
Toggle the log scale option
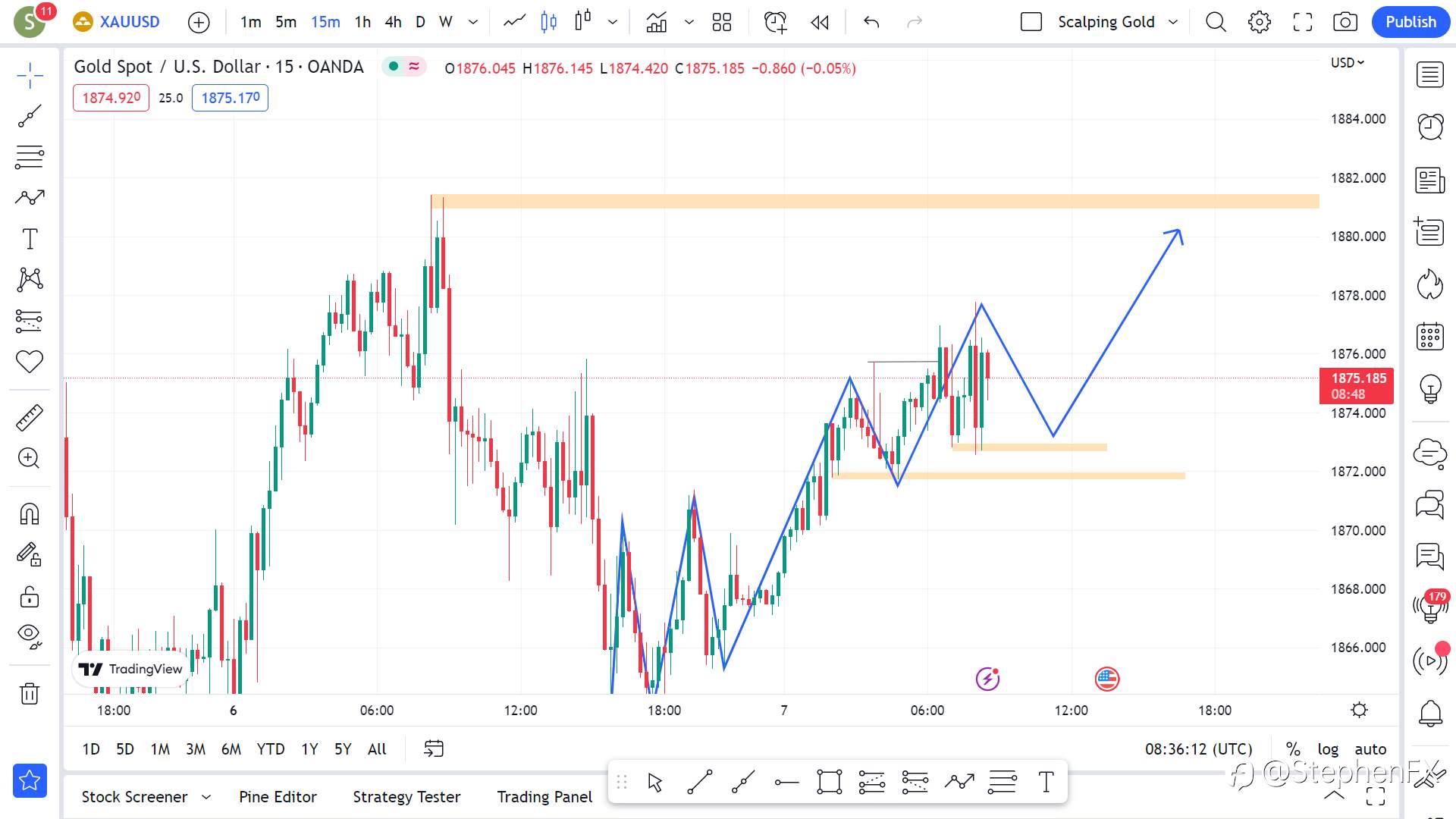click(1328, 749)
